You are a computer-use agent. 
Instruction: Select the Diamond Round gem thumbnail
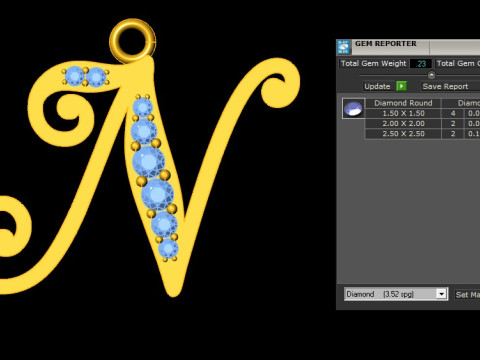[353, 108]
